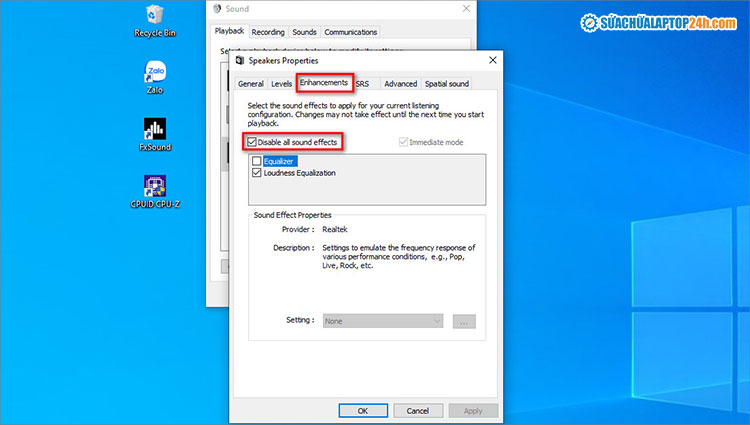Switch to the Levels tab

[281, 84]
